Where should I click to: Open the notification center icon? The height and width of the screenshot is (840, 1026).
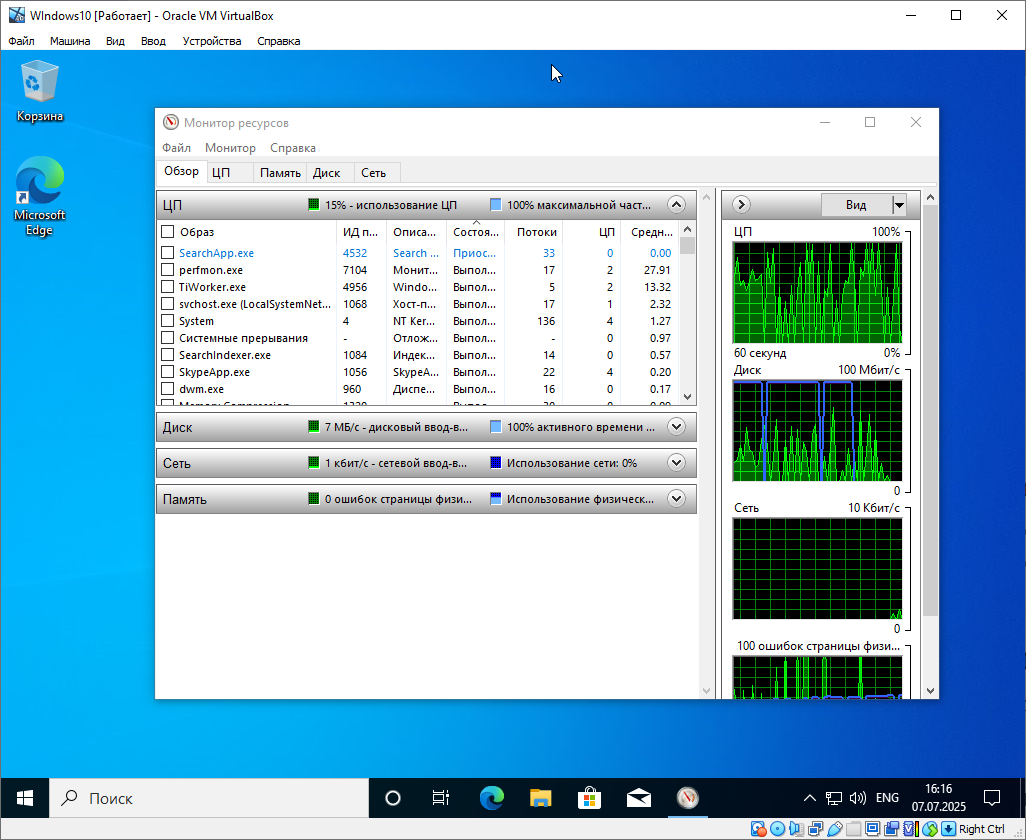click(x=992, y=798)
